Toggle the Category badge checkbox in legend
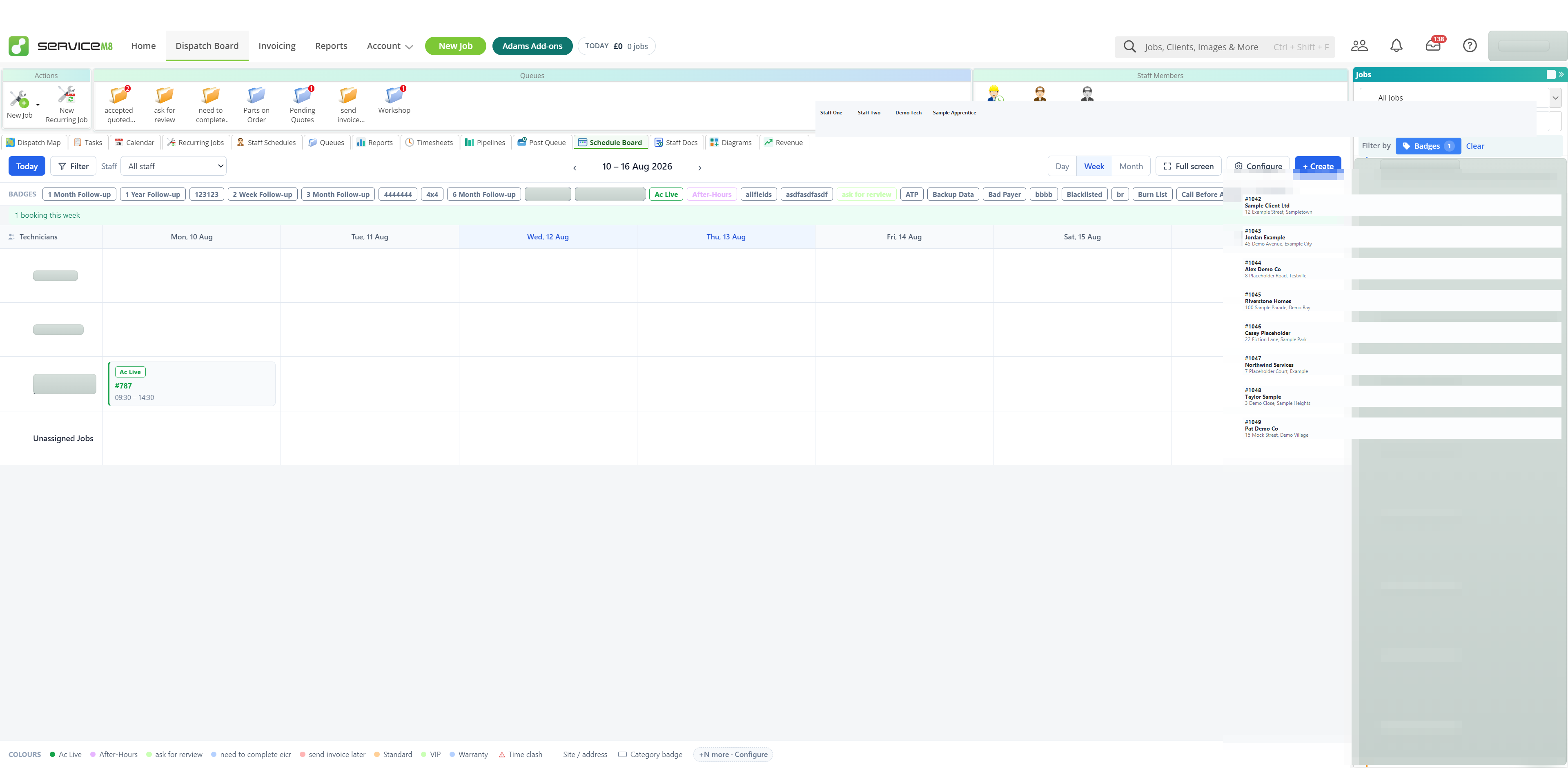 click(x=622, y=754)
